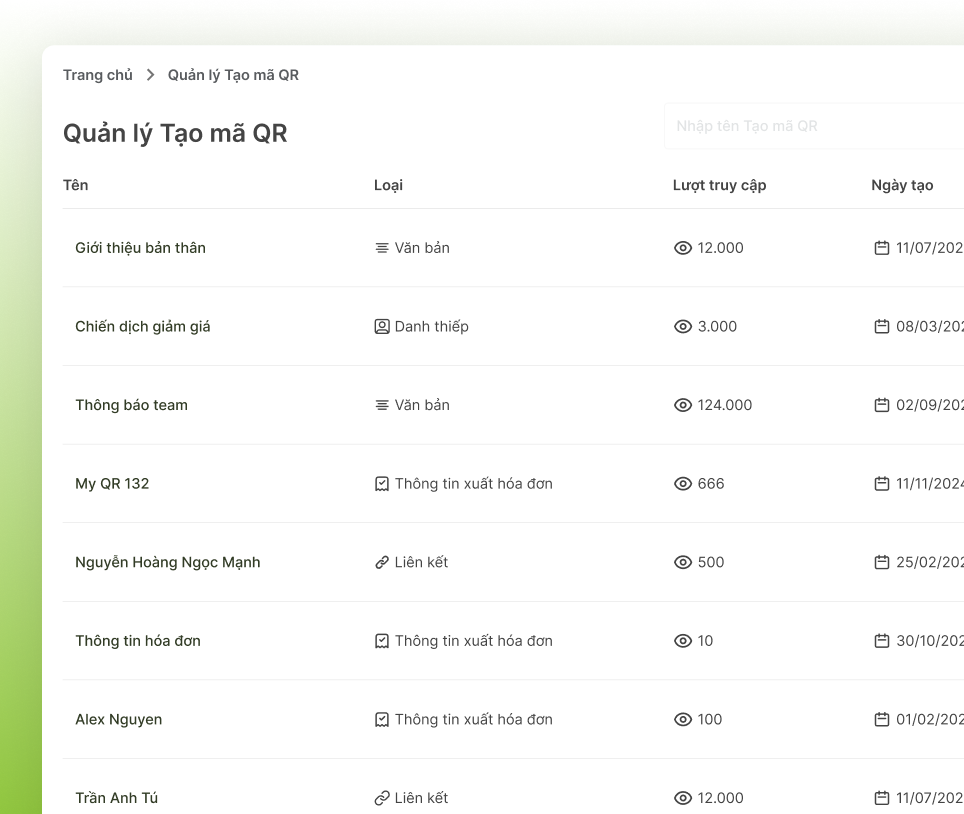
Task: Click Quản lý Tạo mã QR breadcrumb item
Action: click(233, 76)
